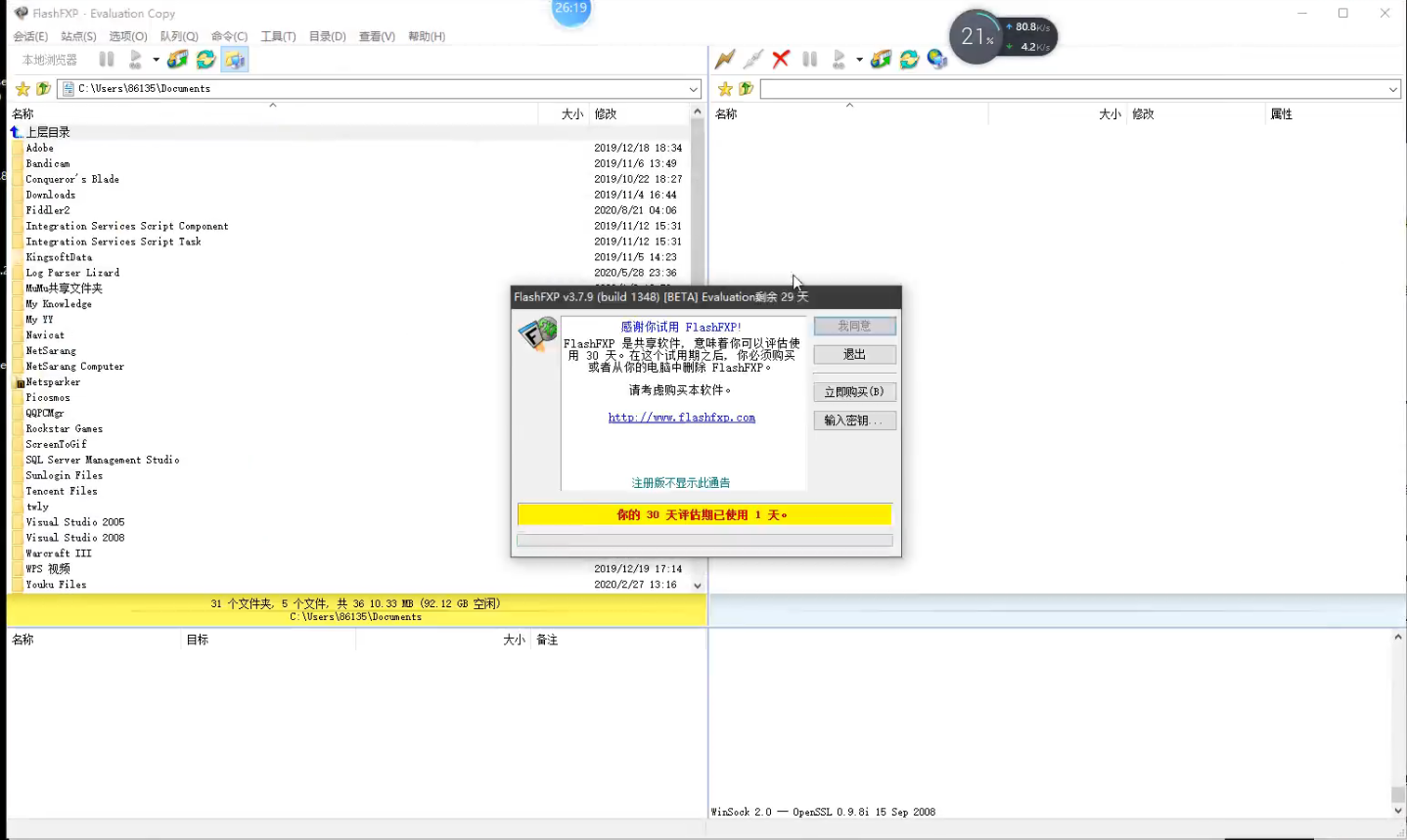Click the globe switch-browser icon in the remote pane

click(937, 60)
